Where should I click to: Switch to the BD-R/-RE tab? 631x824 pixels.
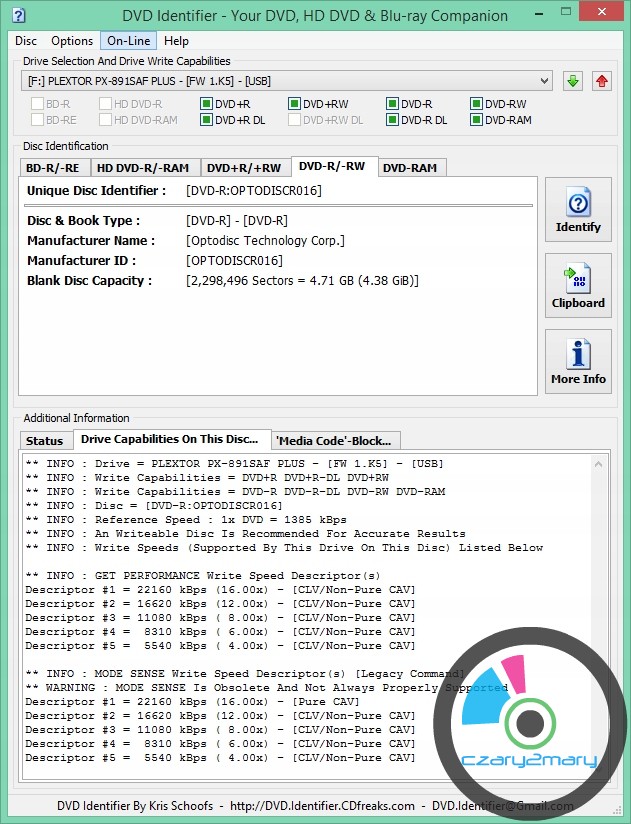click(55, 168)
